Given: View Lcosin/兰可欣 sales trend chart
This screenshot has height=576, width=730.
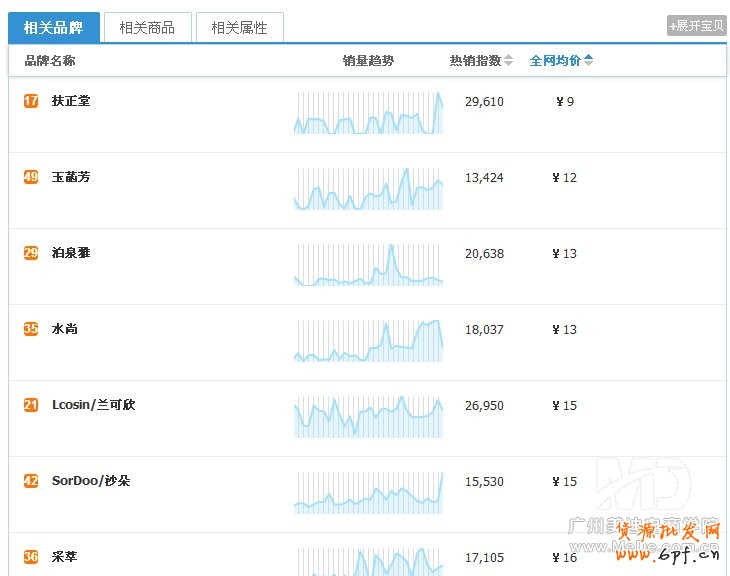Looking at the screenshot, I should pyautogui.click(x=368, y=416).
